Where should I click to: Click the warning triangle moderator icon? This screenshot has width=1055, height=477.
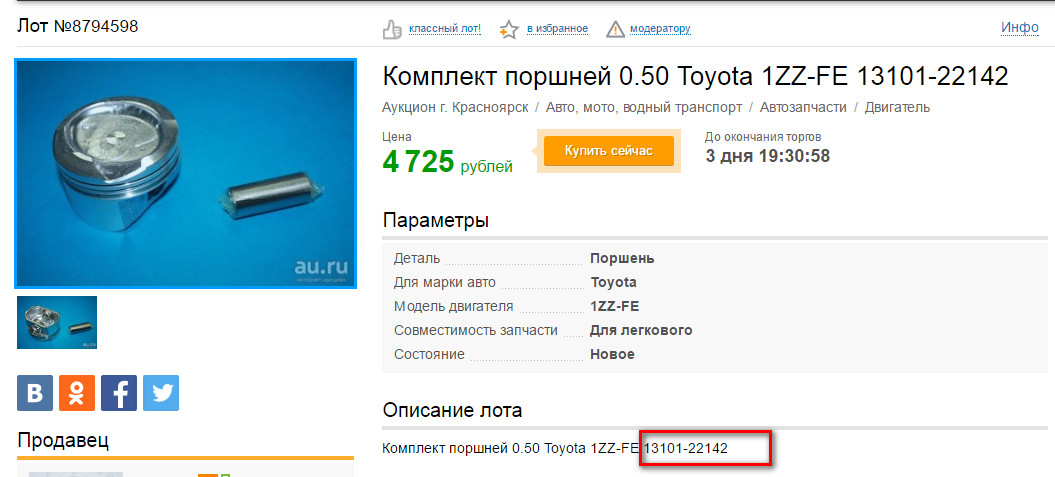(x=615, y=29)
